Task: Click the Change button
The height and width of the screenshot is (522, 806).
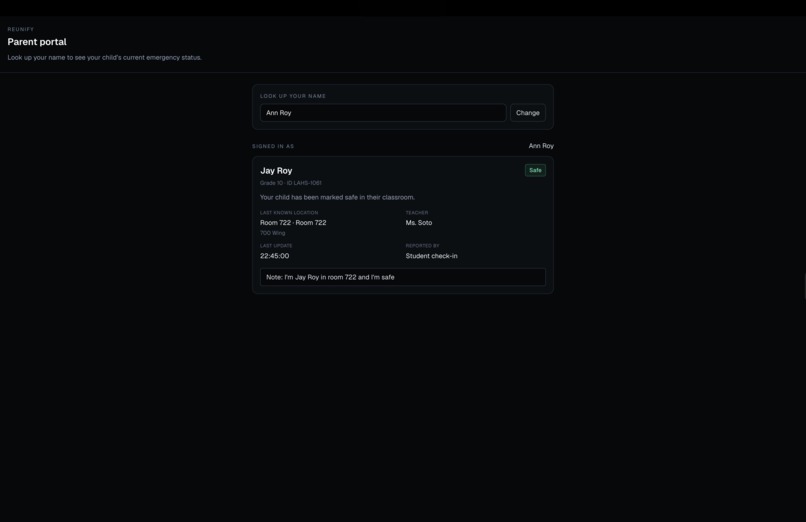Action: click(x=527, y=113)
